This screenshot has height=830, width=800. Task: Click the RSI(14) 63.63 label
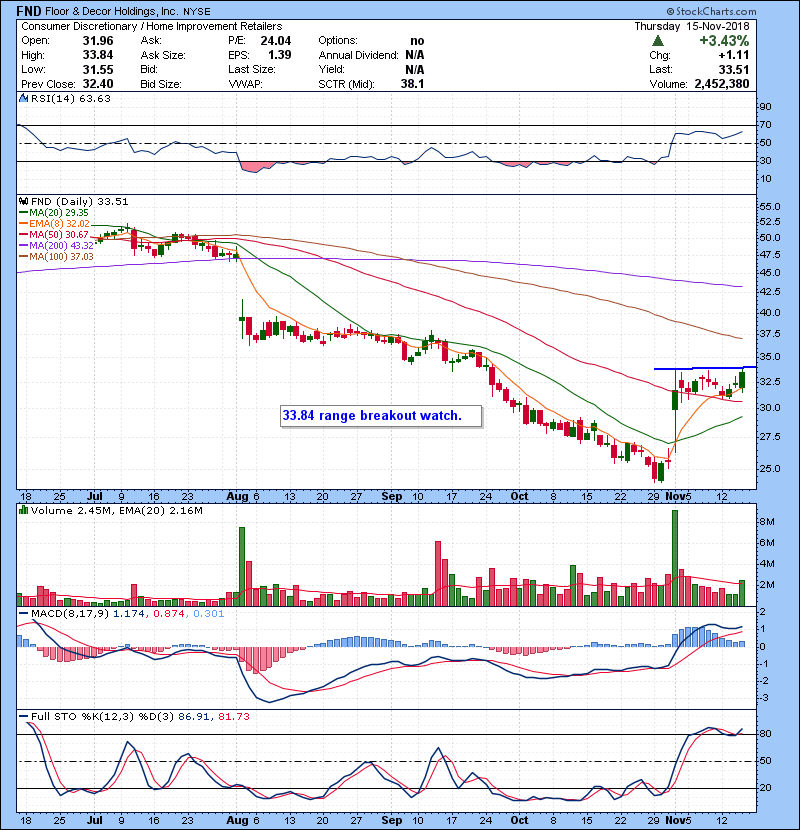[71, 98]
